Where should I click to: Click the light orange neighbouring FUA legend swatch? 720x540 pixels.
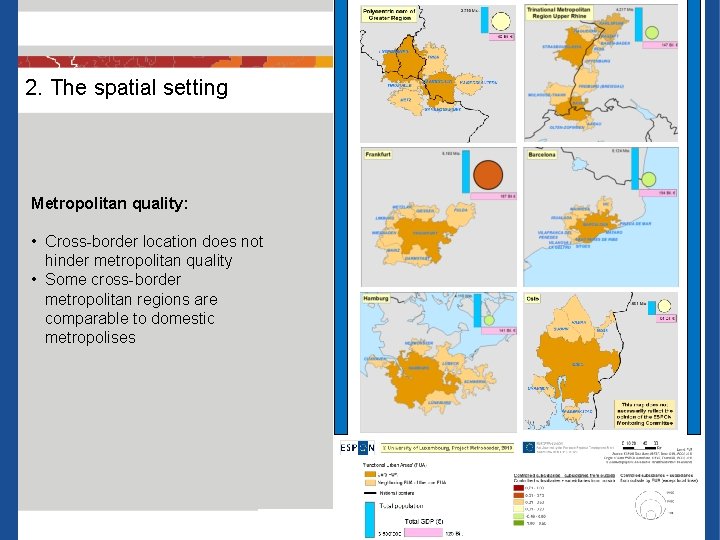tap(370, 483)
